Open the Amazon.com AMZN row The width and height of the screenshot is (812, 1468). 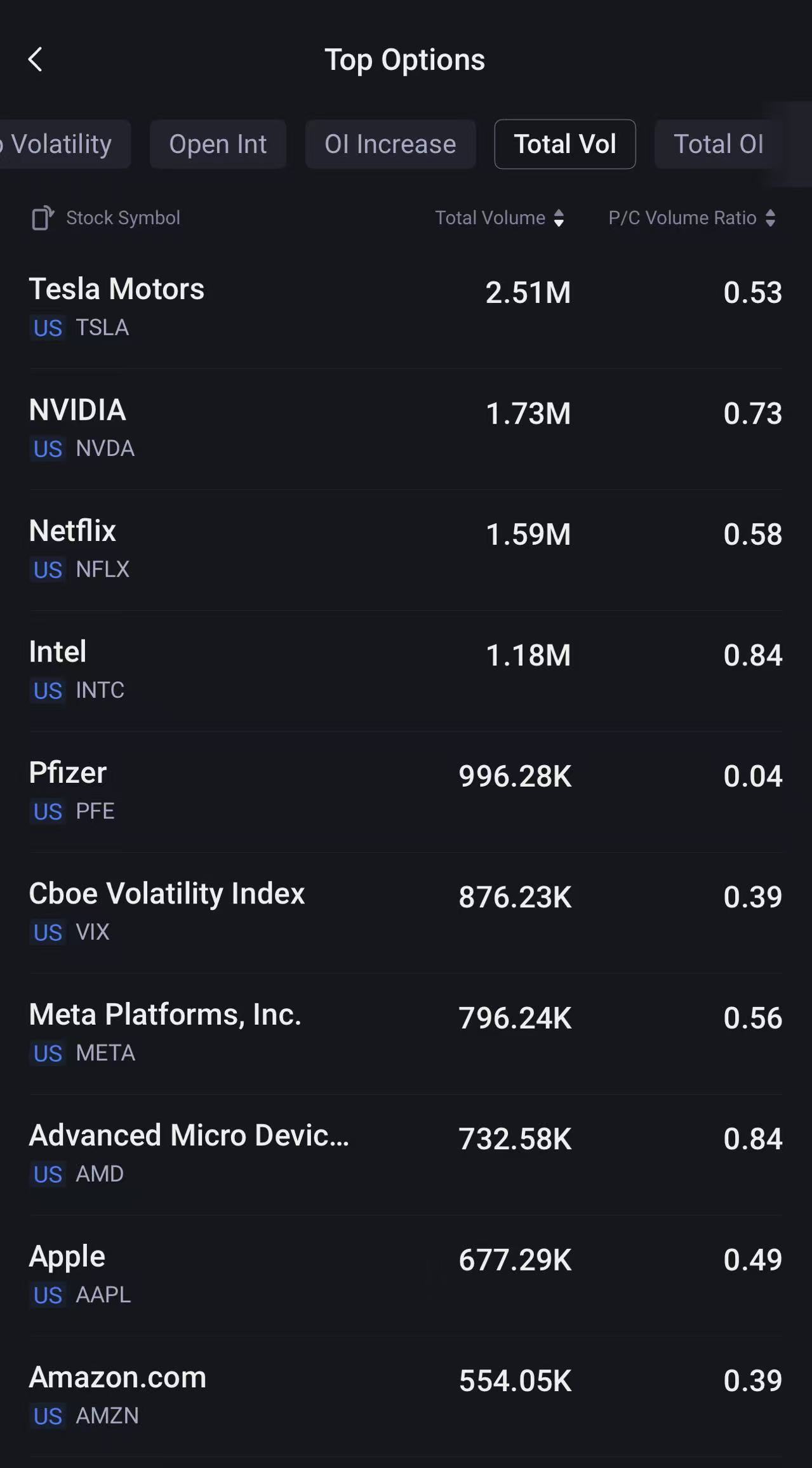click(405, 1396)
